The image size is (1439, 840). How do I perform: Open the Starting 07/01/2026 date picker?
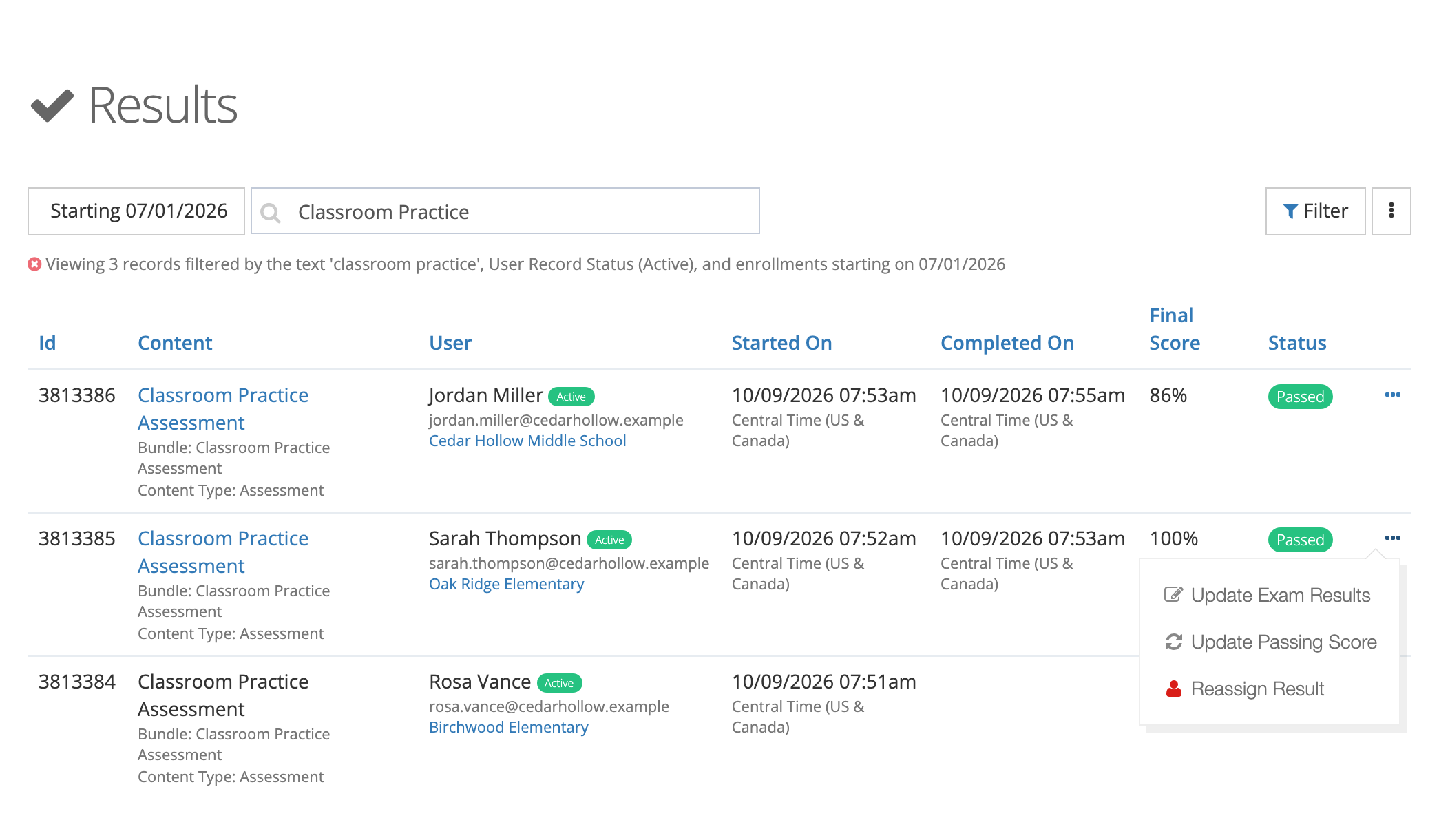(x=136, y=211)
